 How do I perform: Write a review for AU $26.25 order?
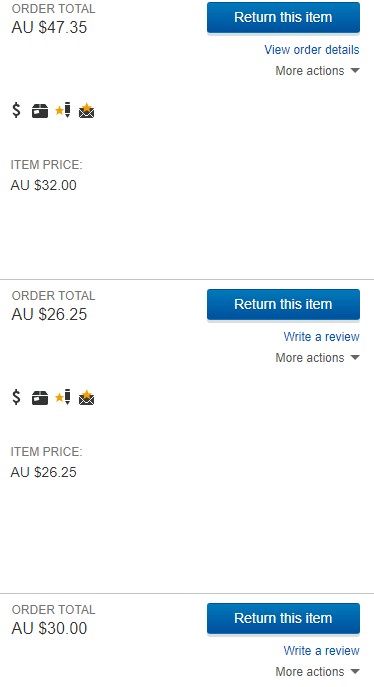tap(321, 336)
